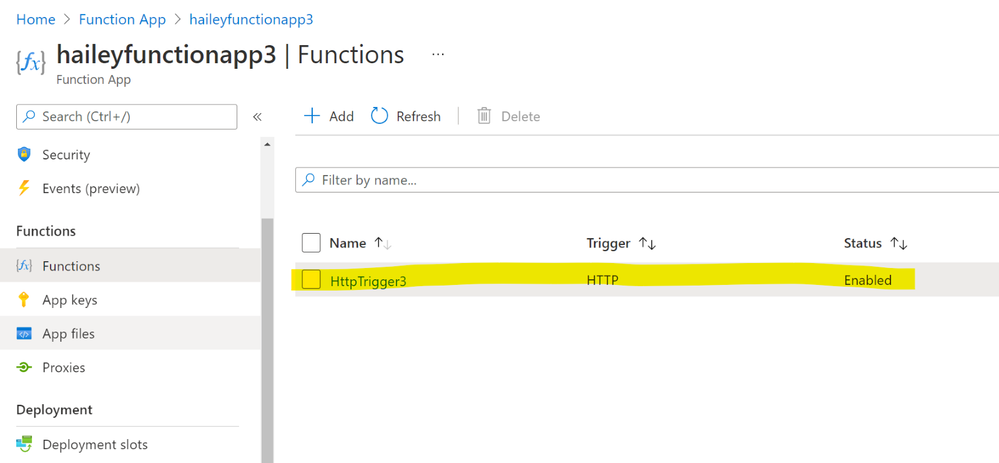Sort by the Trigger column
999x463 pixels.
(x=621, y=243)
